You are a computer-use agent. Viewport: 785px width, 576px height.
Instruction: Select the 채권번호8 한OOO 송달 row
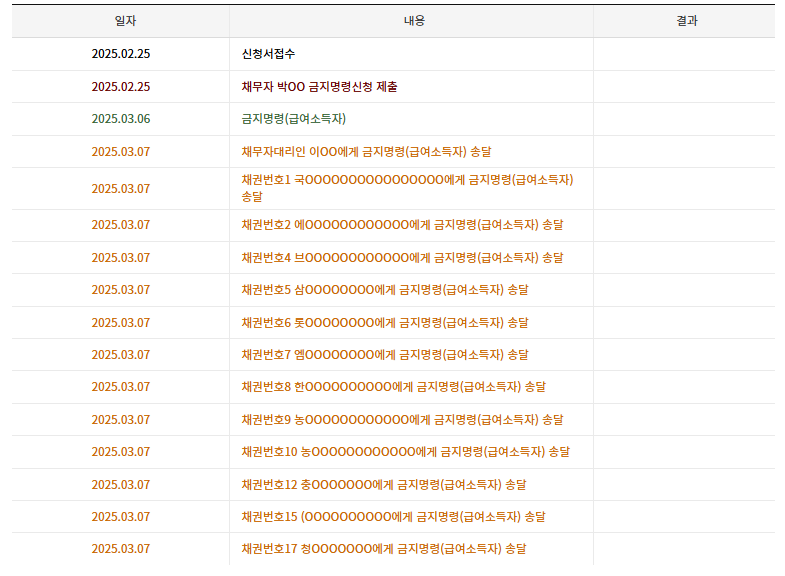click(394, 387)
